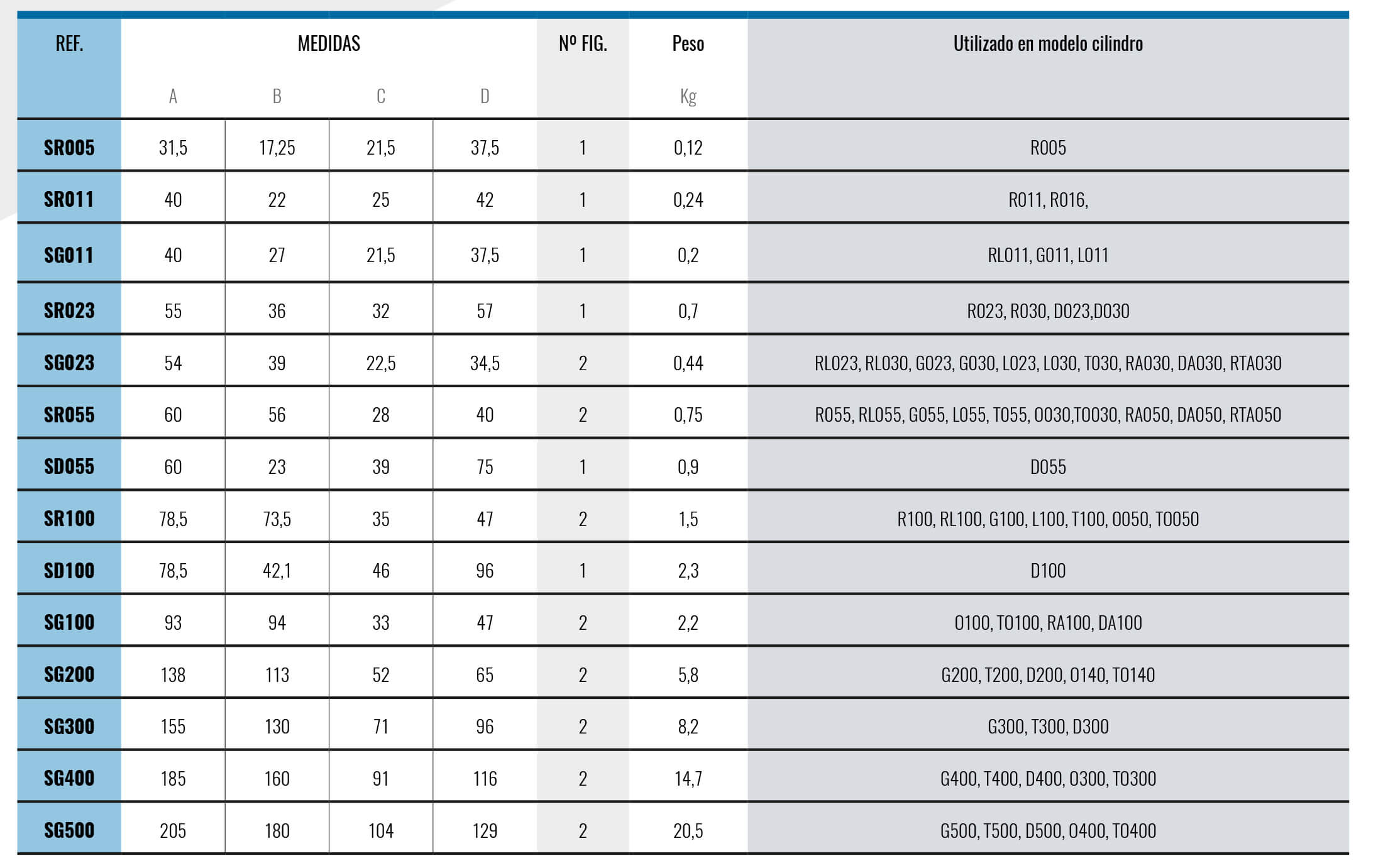Select the SR005 reference cell
The height and width of the screenshot is (868, 1383).
(x=69, y=148)
